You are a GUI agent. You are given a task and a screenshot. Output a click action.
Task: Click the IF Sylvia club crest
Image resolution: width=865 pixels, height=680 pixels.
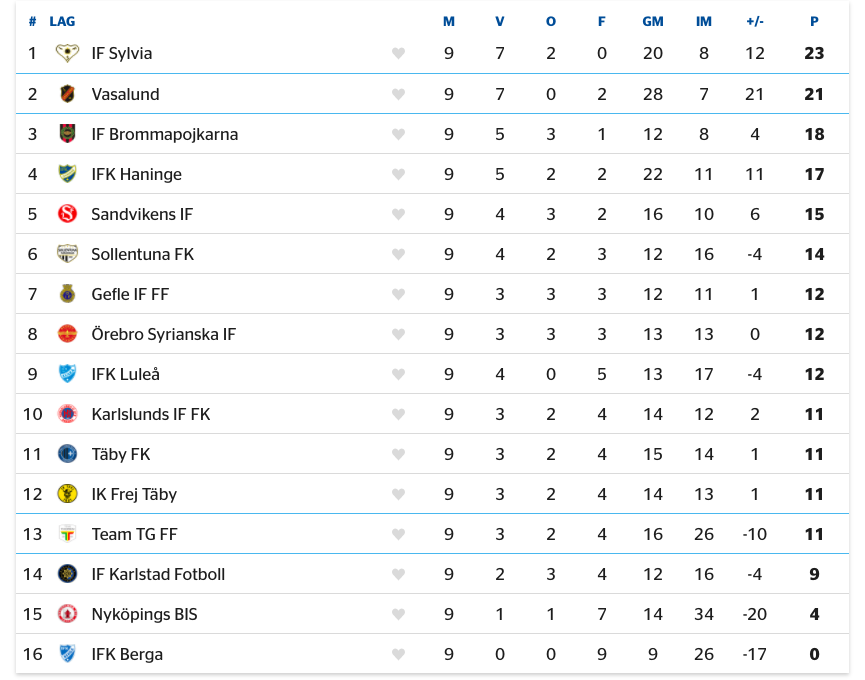(x=67, y=53)
